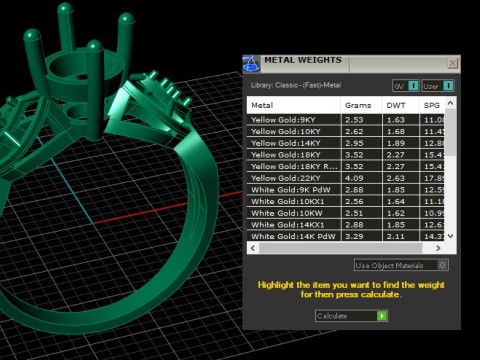Click the 3.29 grams value
This screenshot has height=360, width=480.
point(354,236)
